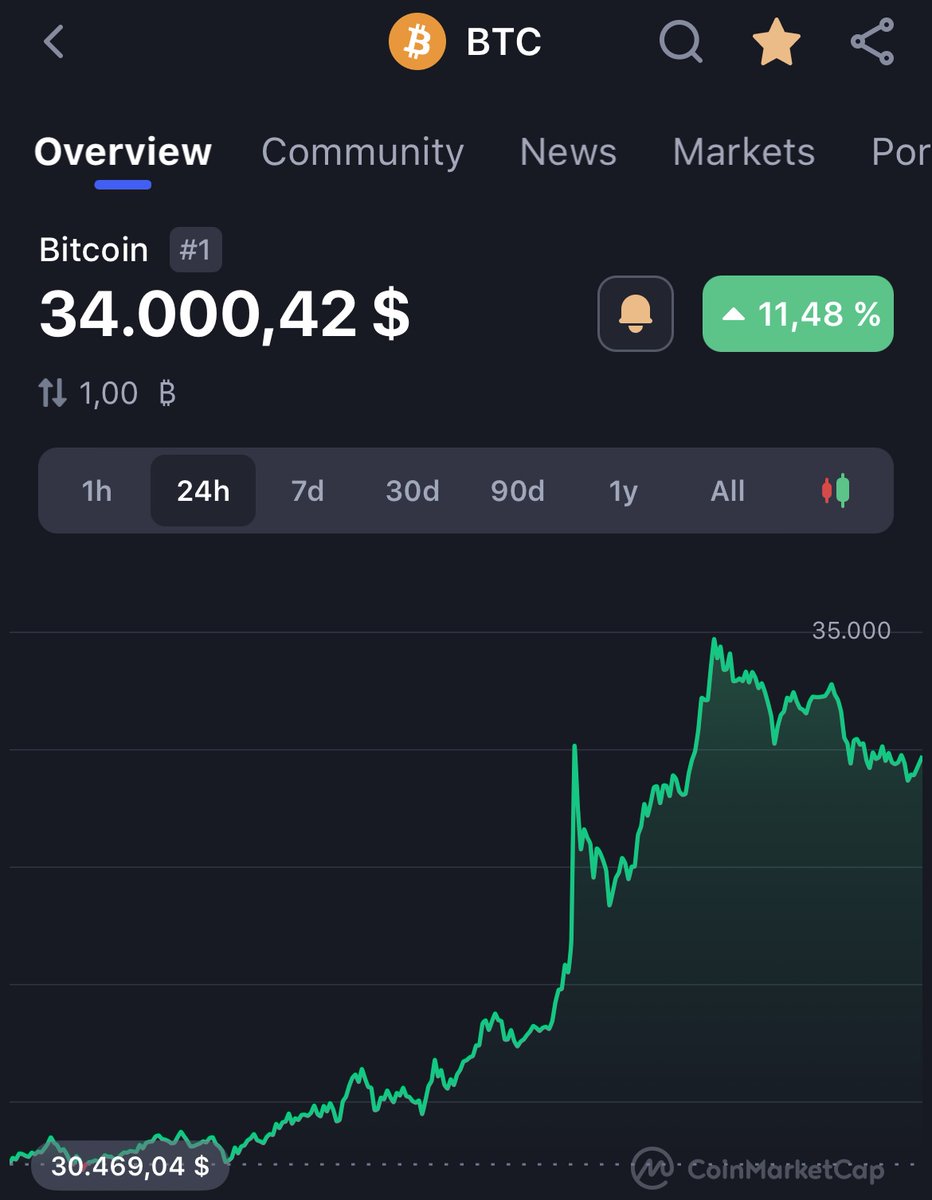Toggle the favorite star icon
The width and height of the screenshot is (932, 1200).
pyautogui.click(x=776, y=42)
